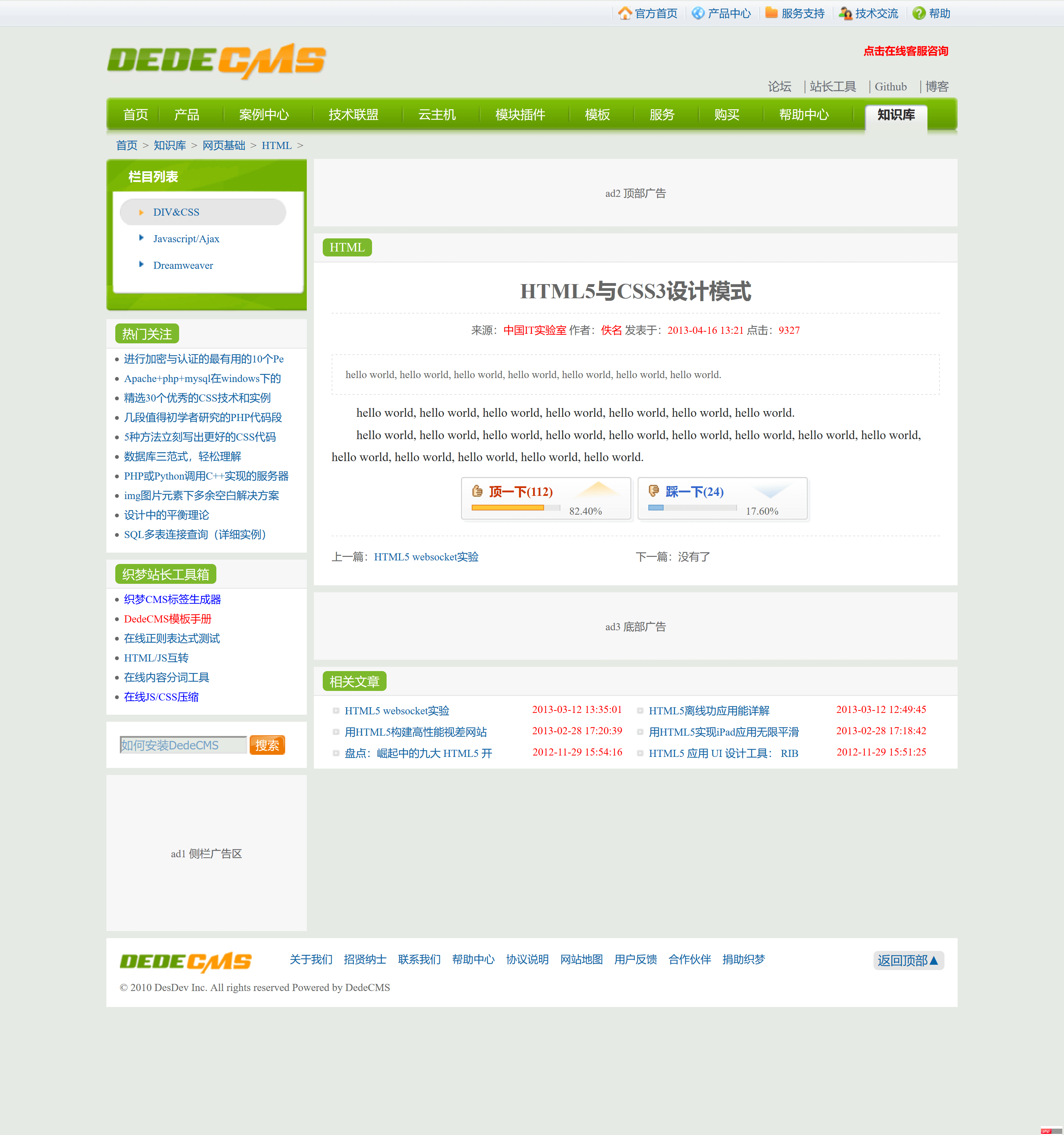Click the question mark icon beside 帮助
Image resolution: width=1064 pixels, height=1135 pixels.
tap(919, 13)
